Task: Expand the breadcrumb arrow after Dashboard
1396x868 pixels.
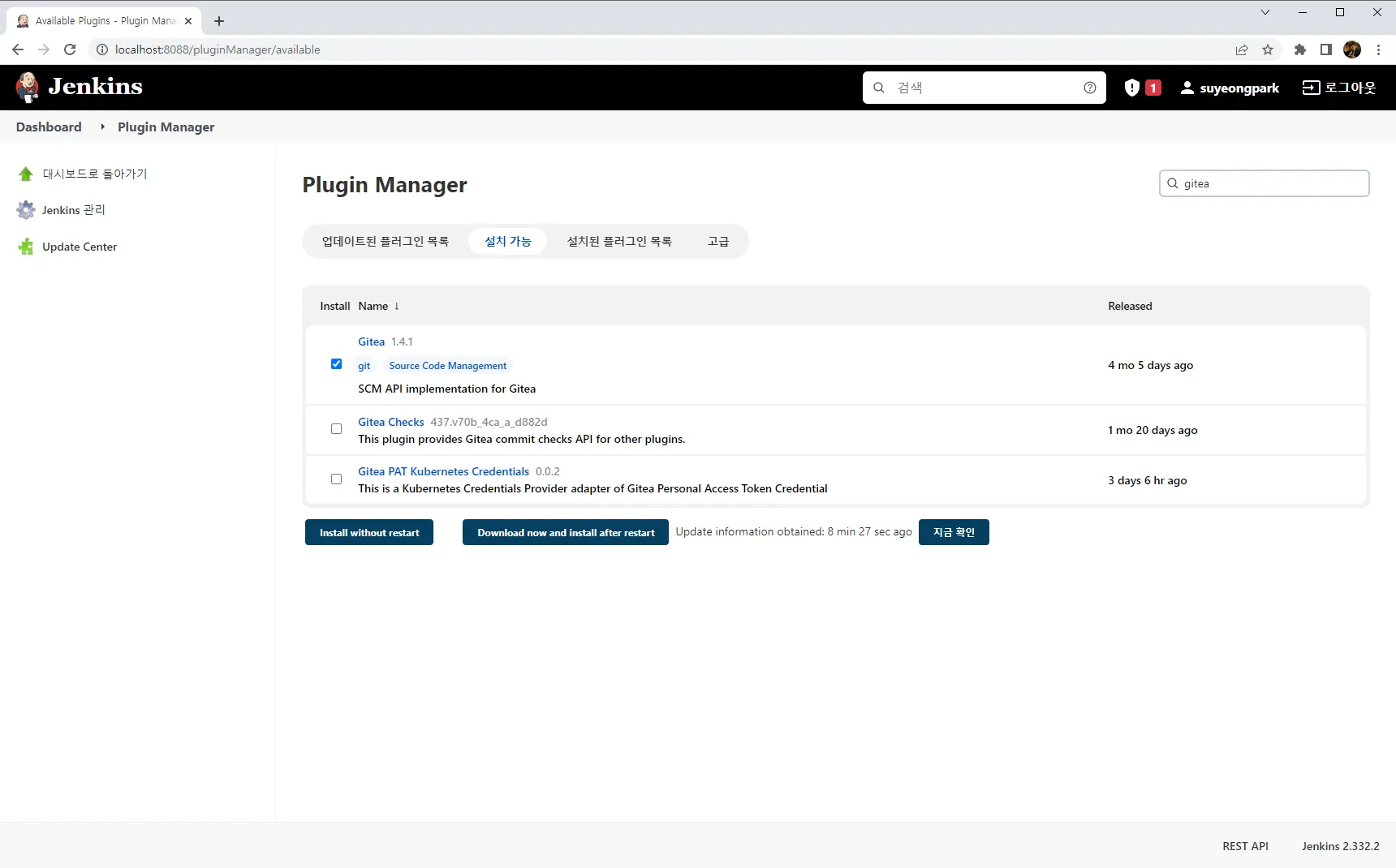Action: 102,127
